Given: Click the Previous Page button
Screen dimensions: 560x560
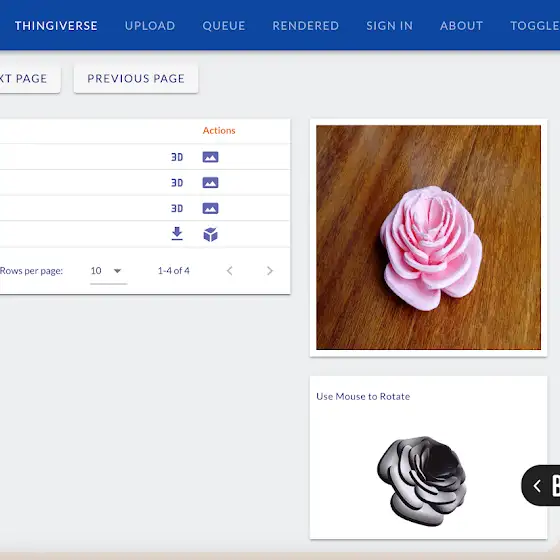Looking at the screenshot, I should [136, 79].
